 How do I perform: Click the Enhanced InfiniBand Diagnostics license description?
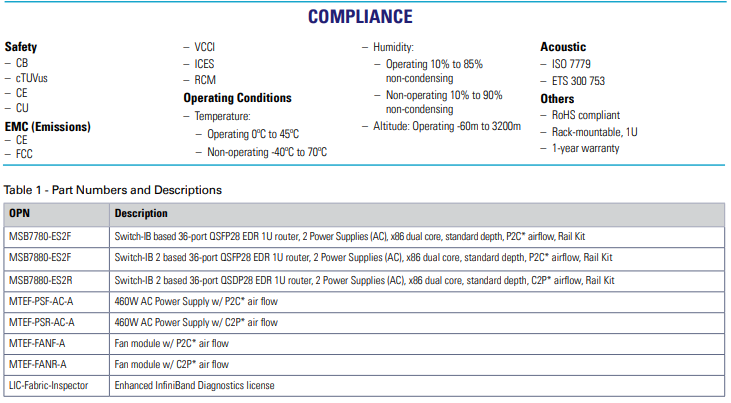click(x=195, y=386)
